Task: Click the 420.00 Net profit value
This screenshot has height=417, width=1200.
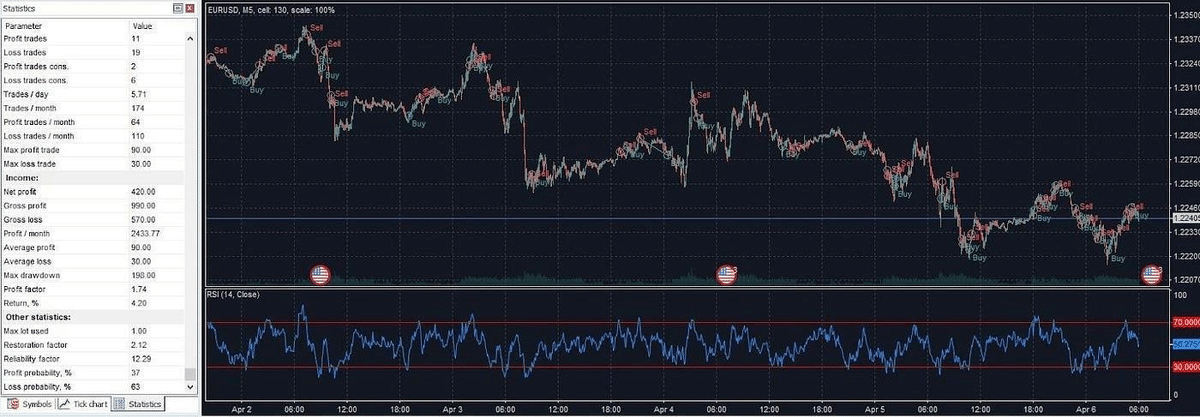Action: coord(143,191)
